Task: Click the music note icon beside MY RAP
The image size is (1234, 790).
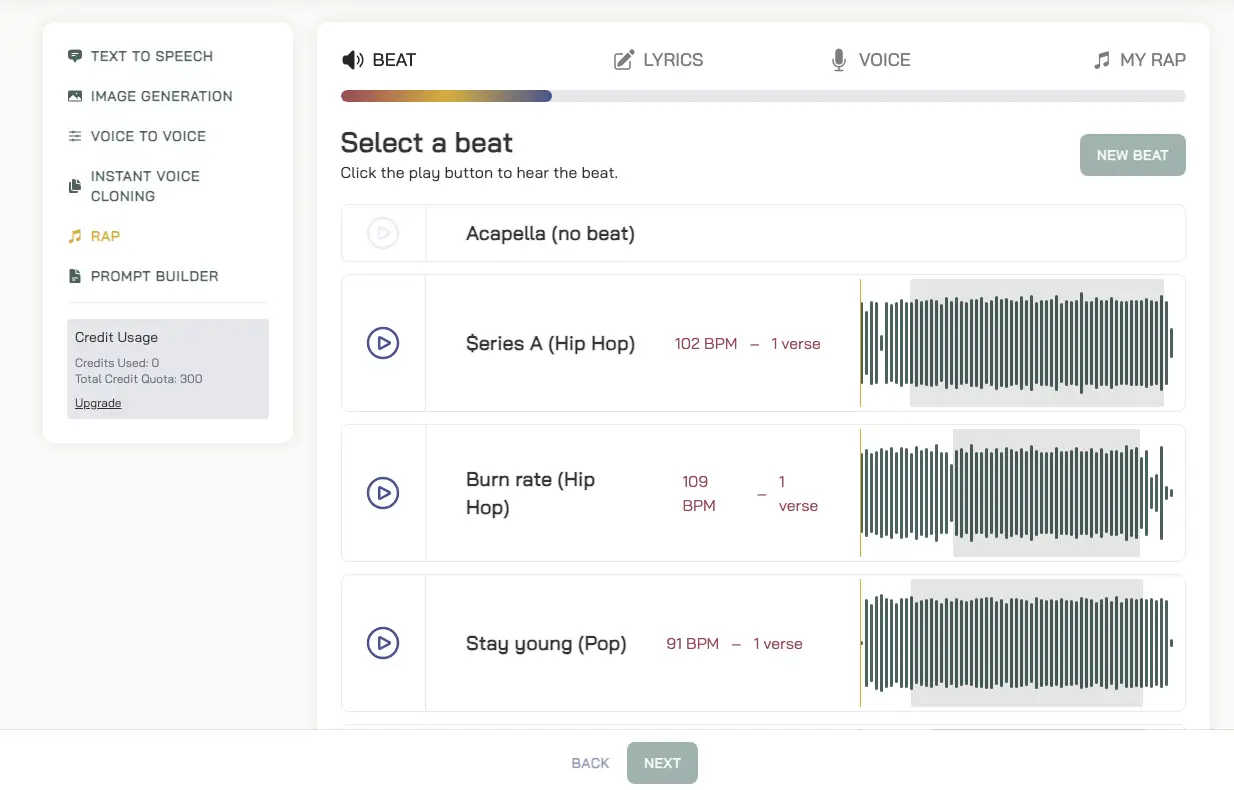Action: click(1102, 60)
